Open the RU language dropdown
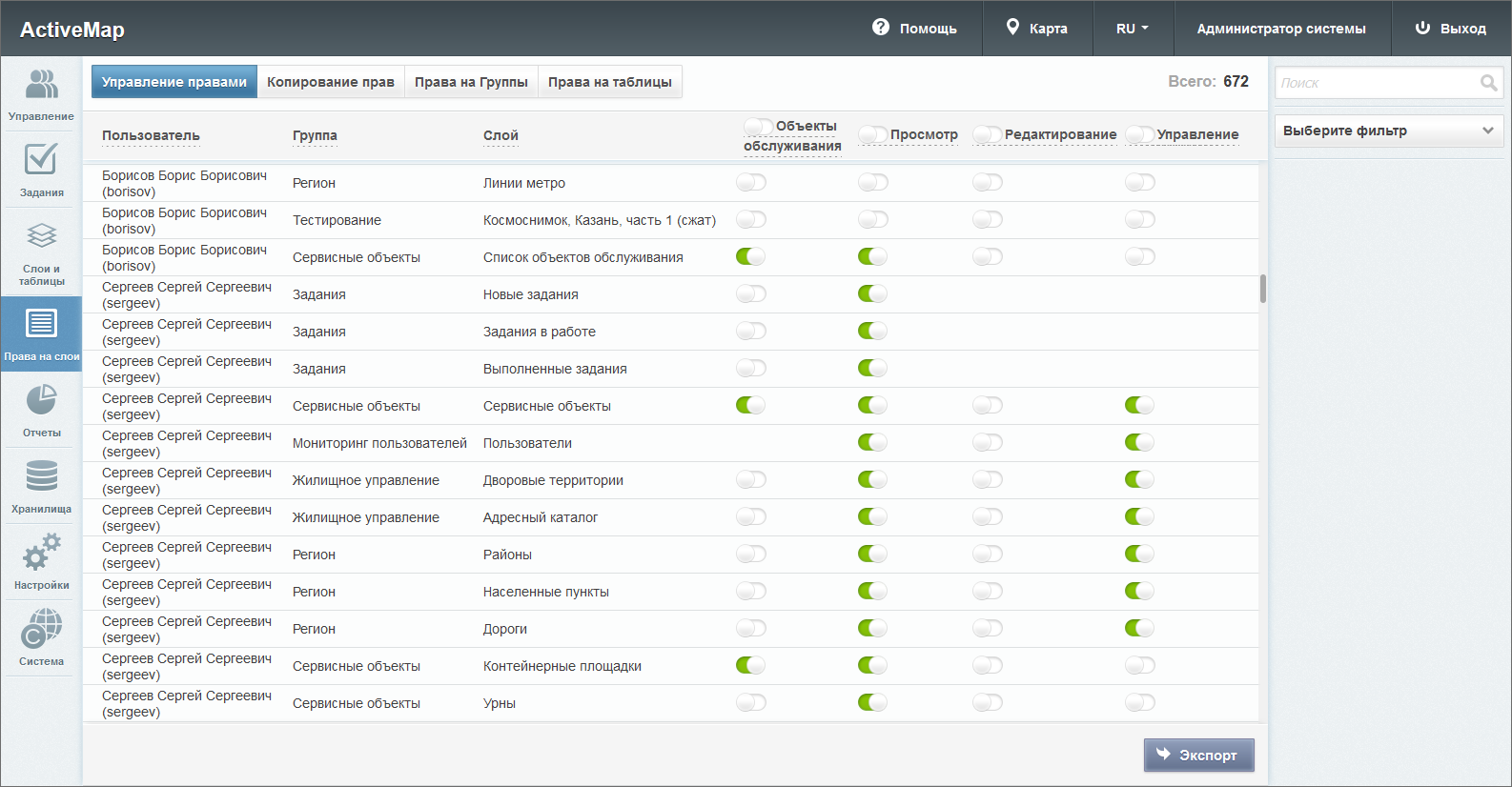 coord(1133,29)
